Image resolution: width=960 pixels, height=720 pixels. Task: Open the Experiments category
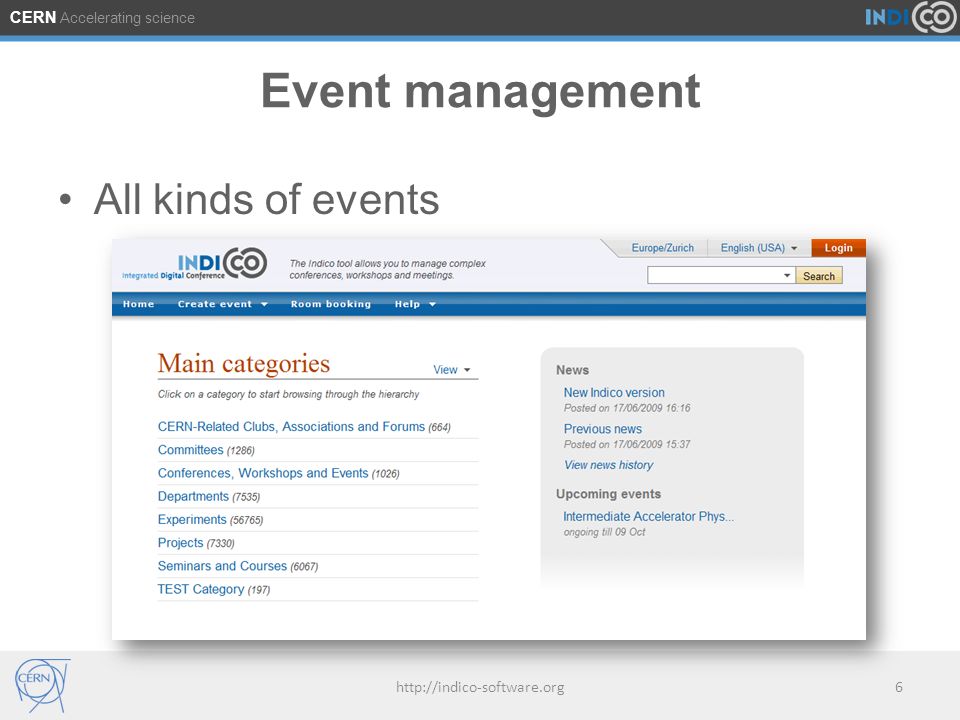[x=192, y=520]
